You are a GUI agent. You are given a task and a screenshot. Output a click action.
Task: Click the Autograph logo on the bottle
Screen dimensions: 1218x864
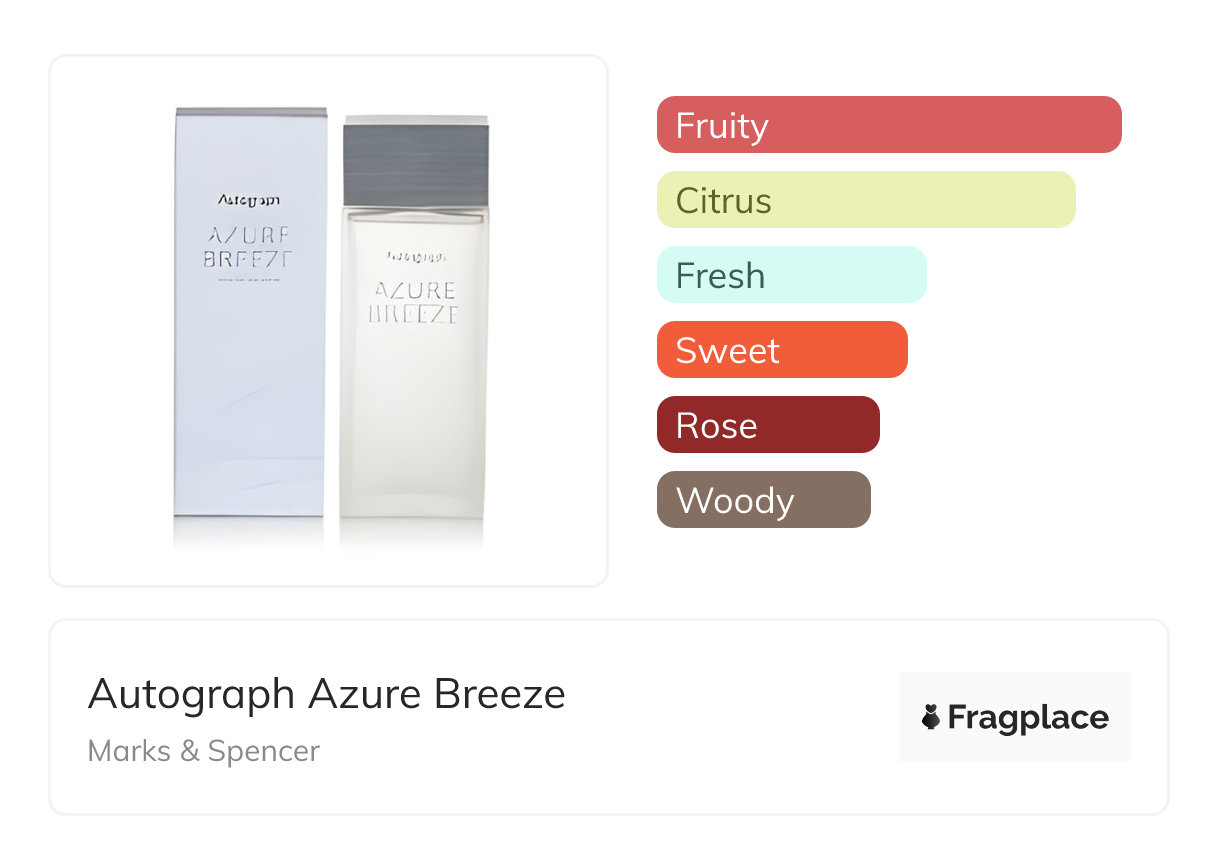(x=414, y=255)
